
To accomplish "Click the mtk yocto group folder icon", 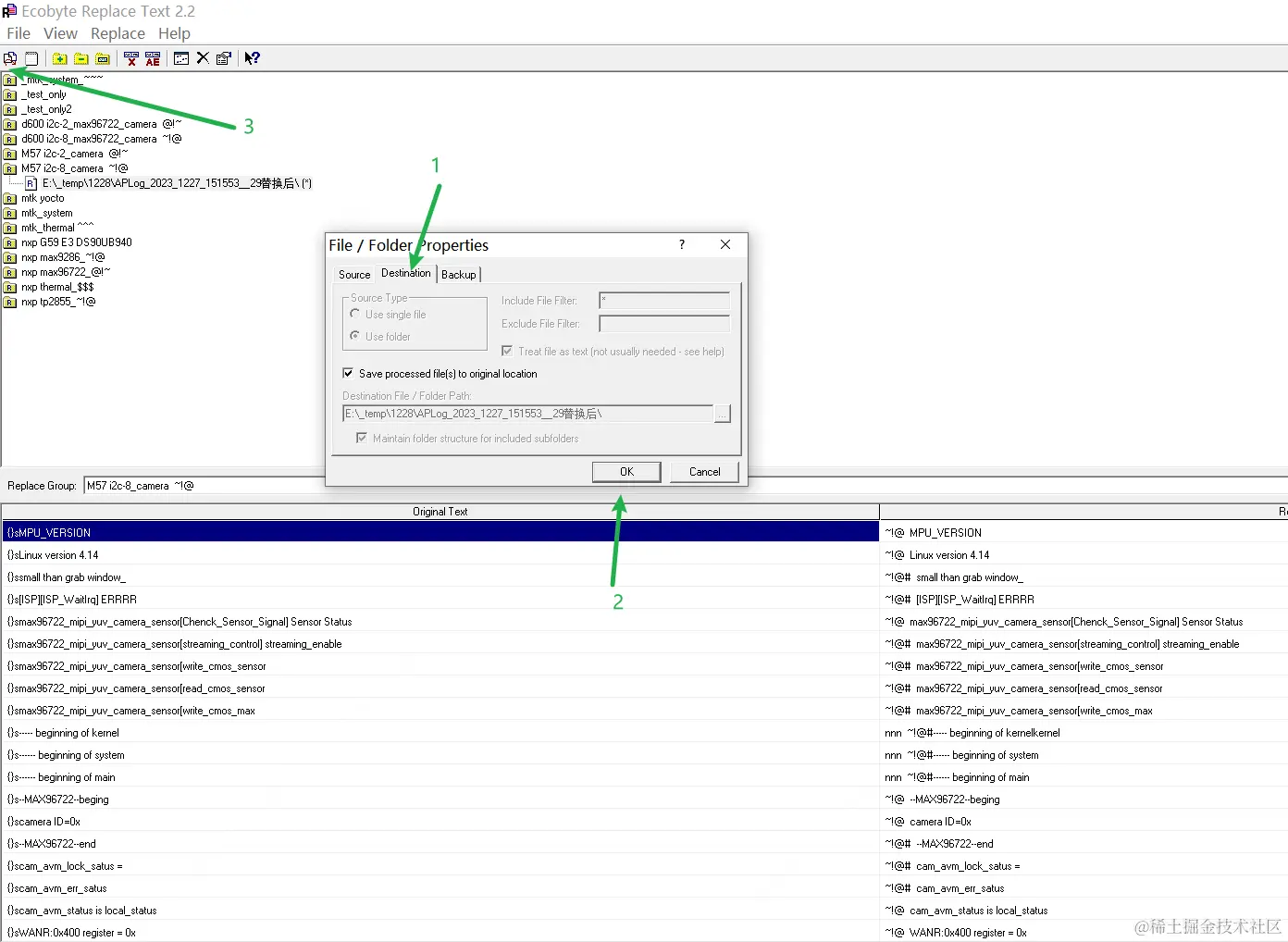I will (x=10, y=198).
